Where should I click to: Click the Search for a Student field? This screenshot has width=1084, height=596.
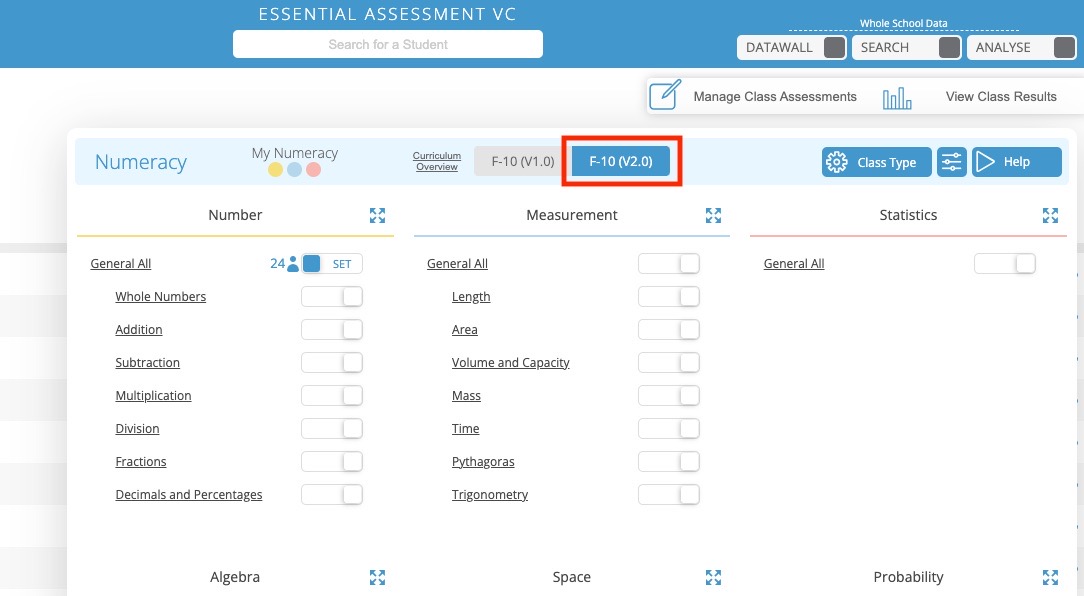pyautogui.click(x=388, y=44)
